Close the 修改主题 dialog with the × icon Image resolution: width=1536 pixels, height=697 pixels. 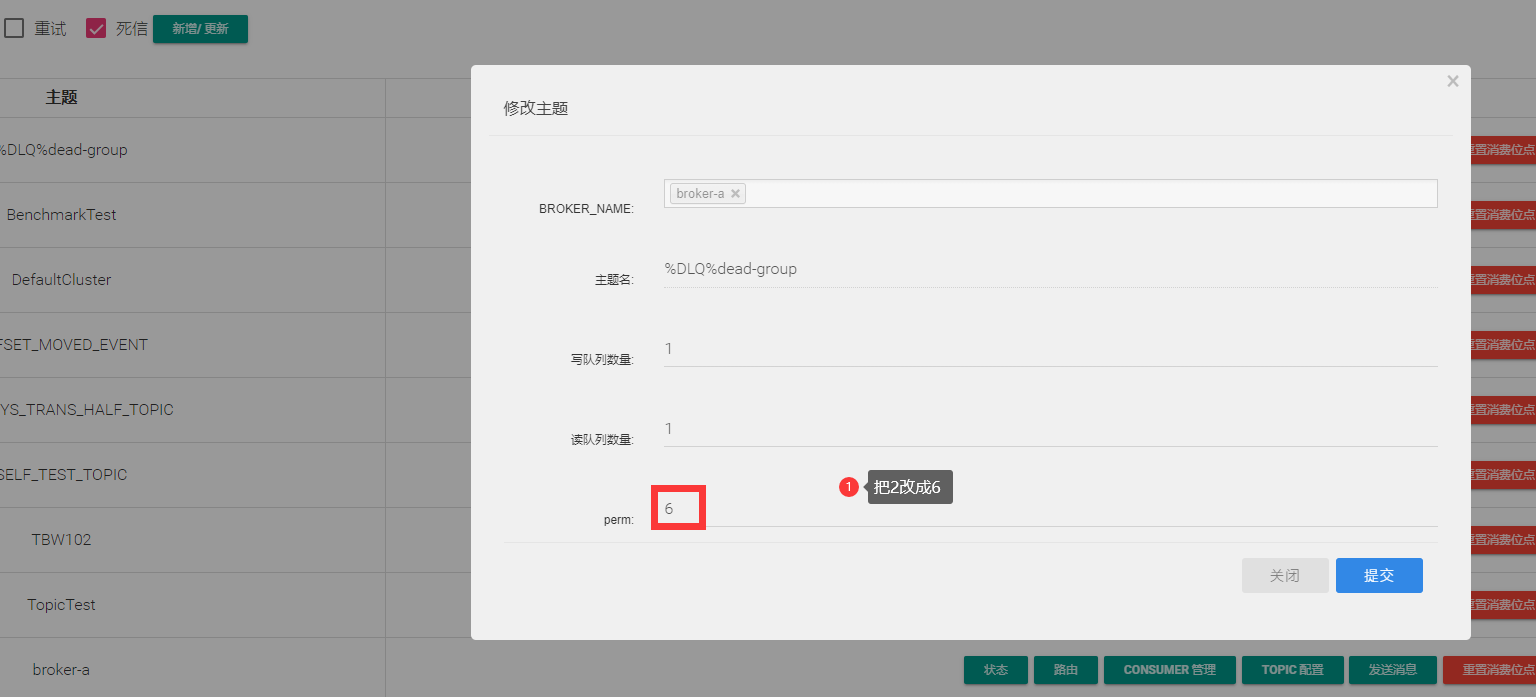tap(1452, 81)
